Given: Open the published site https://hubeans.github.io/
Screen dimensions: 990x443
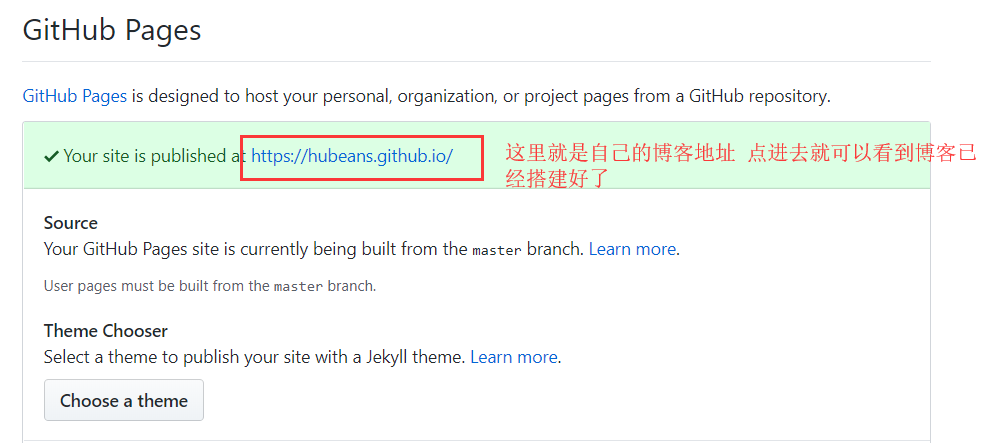Looking at the screenshot, I should click(352, 156).
